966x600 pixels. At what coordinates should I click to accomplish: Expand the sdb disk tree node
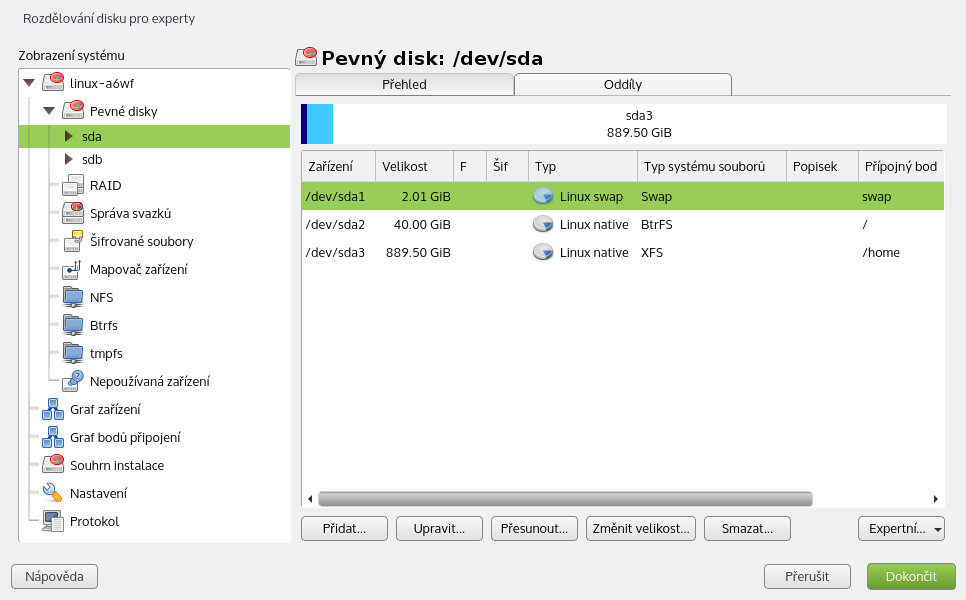(x=69, y=159)
